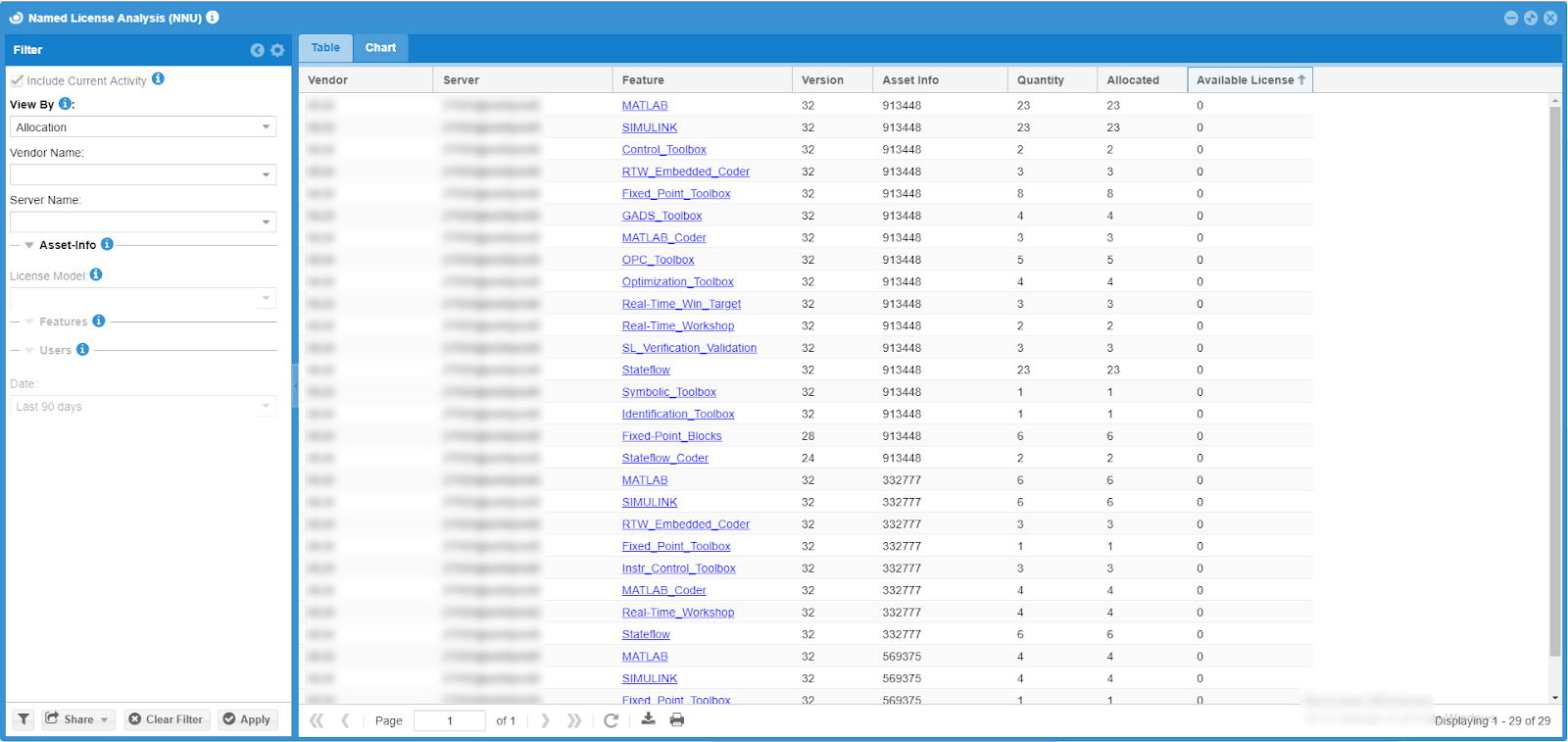
Task: Click info icon next to Named License Analysis title
Action: click(213, 18)
